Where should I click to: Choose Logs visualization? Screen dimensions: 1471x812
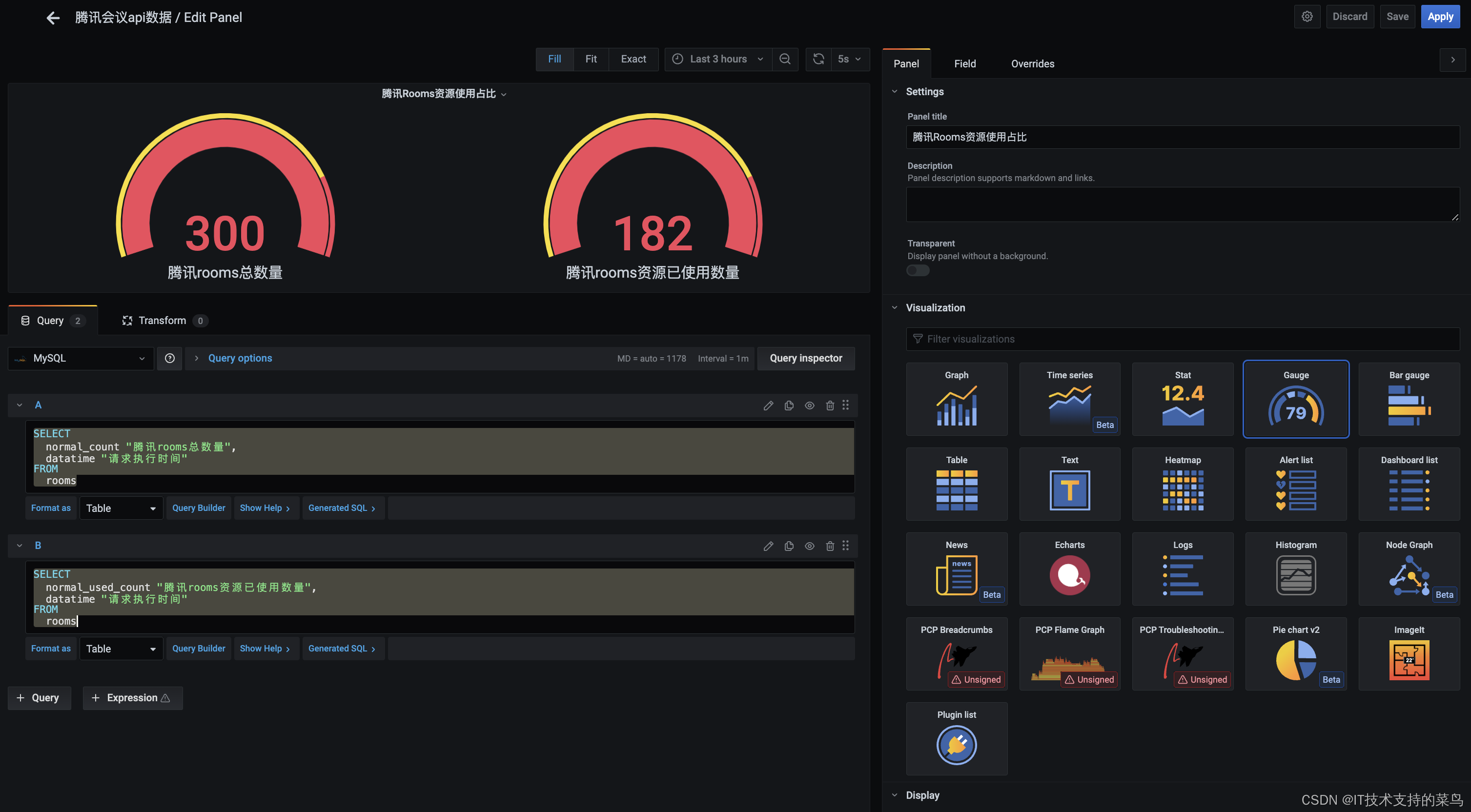(x=1183, y=569)
